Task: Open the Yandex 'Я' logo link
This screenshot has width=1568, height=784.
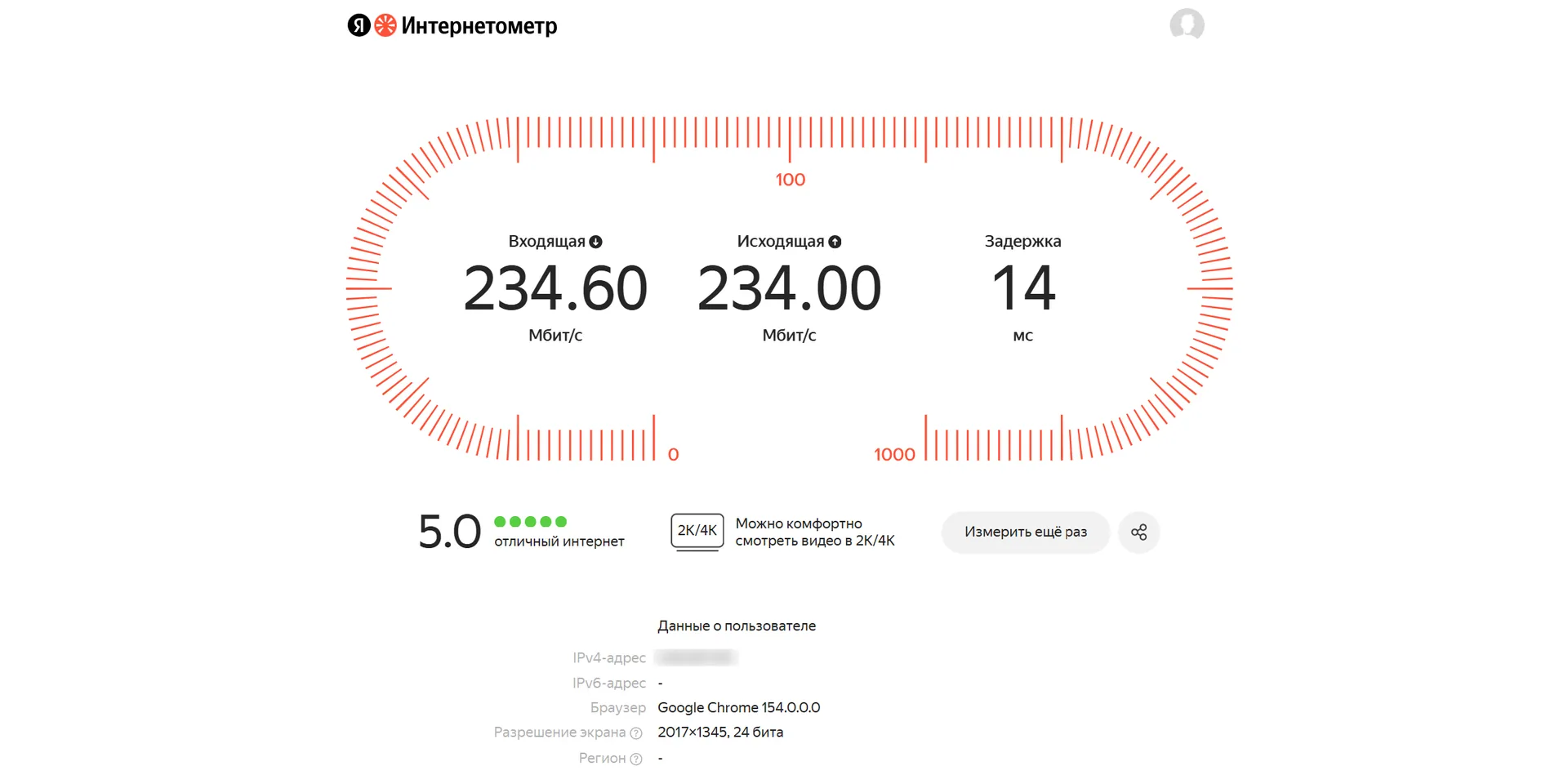Action: (x=359, y=25)
